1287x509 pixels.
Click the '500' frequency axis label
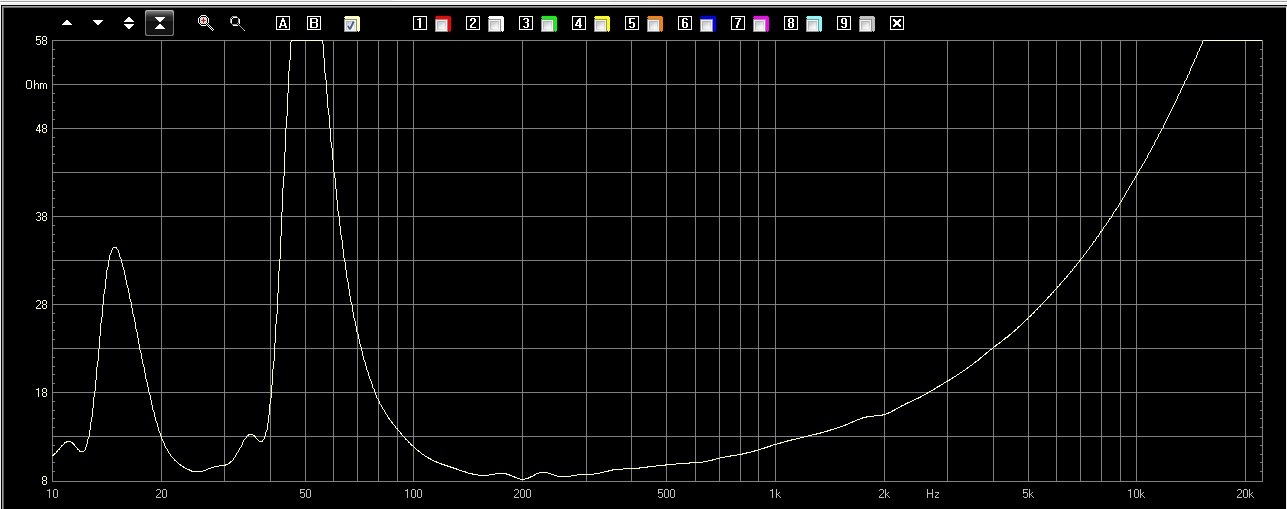tap(666, 494)
